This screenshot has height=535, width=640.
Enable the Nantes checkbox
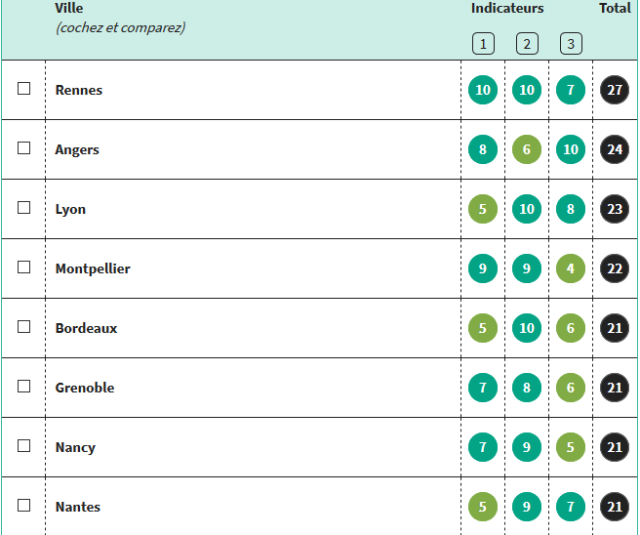[24, 505]
